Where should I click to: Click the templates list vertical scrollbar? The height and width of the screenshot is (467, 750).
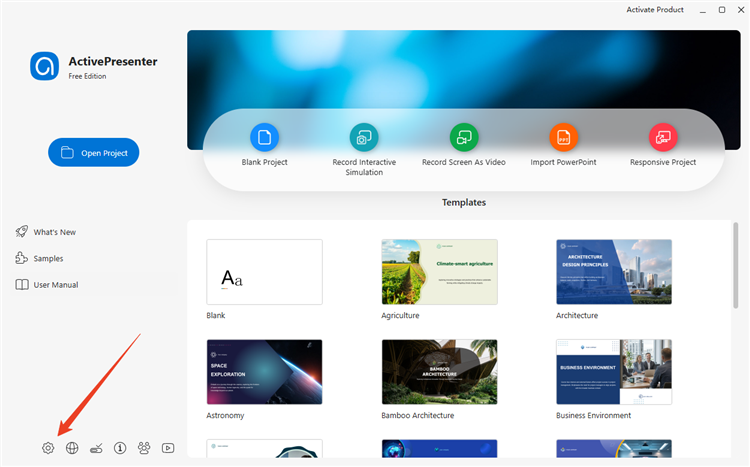[x=735, y=266]
